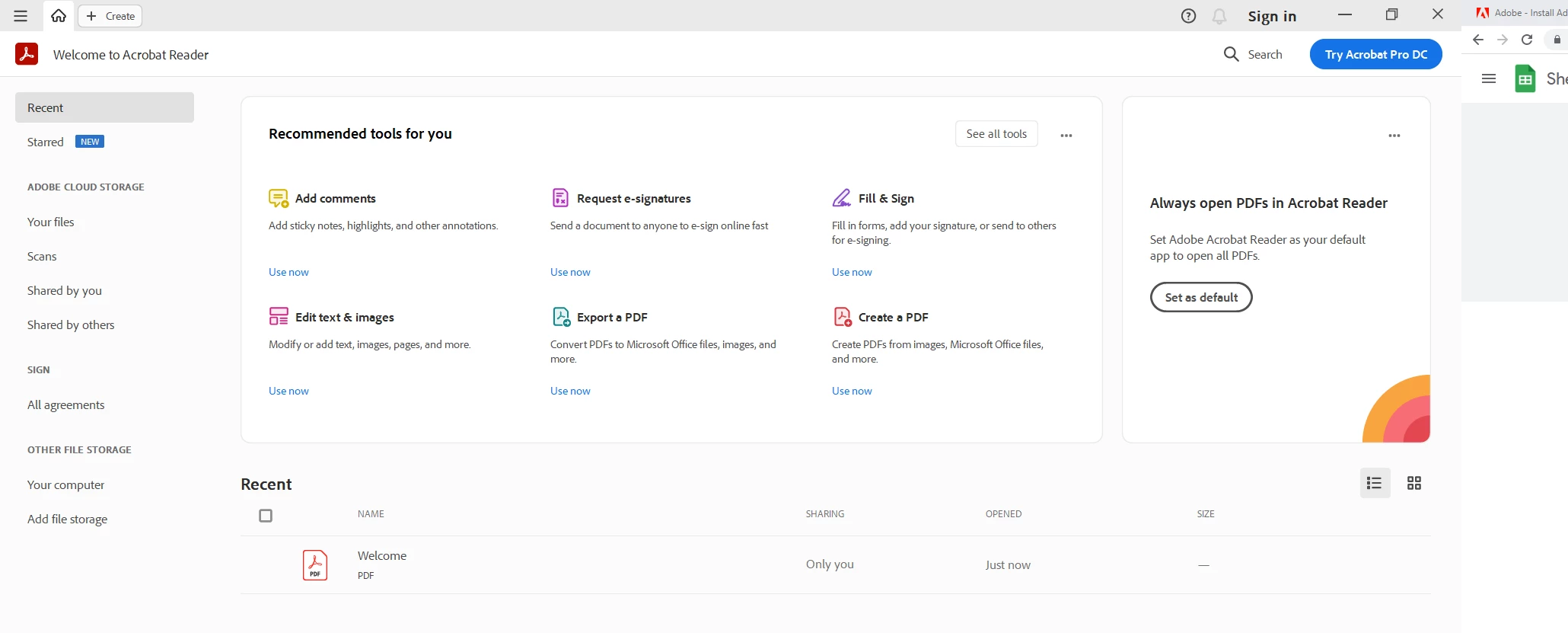The image size is (1568, 633).
Task: Open Google Sheets main menu in browser
Action: [x=1489, y=78]
